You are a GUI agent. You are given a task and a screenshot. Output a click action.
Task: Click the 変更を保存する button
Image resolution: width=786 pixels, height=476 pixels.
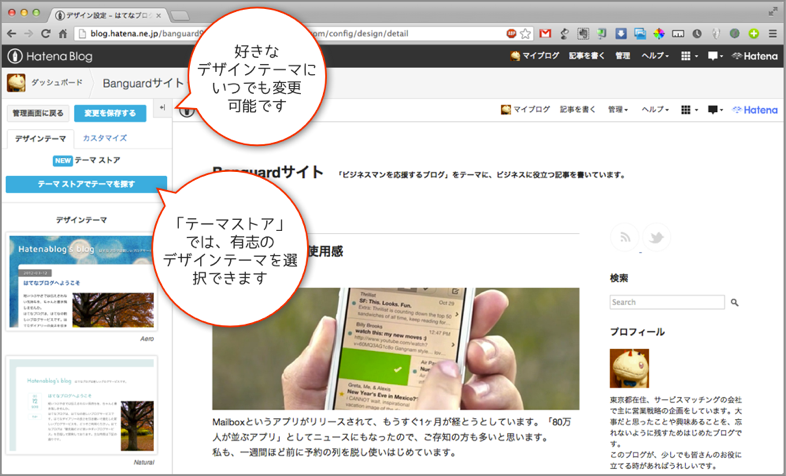[x=110, y=113]
